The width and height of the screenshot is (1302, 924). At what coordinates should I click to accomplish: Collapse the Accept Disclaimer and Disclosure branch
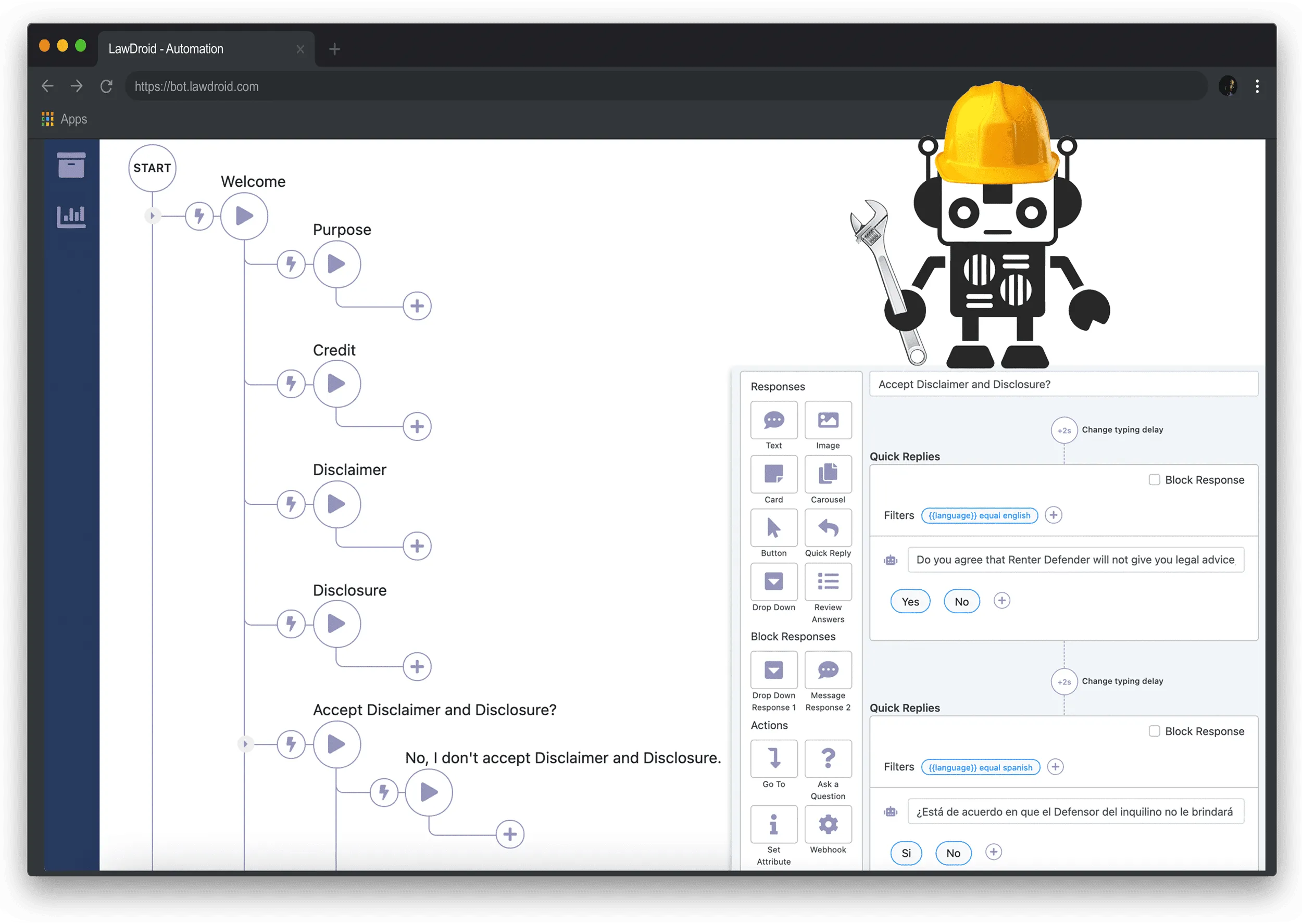(245, 744)
